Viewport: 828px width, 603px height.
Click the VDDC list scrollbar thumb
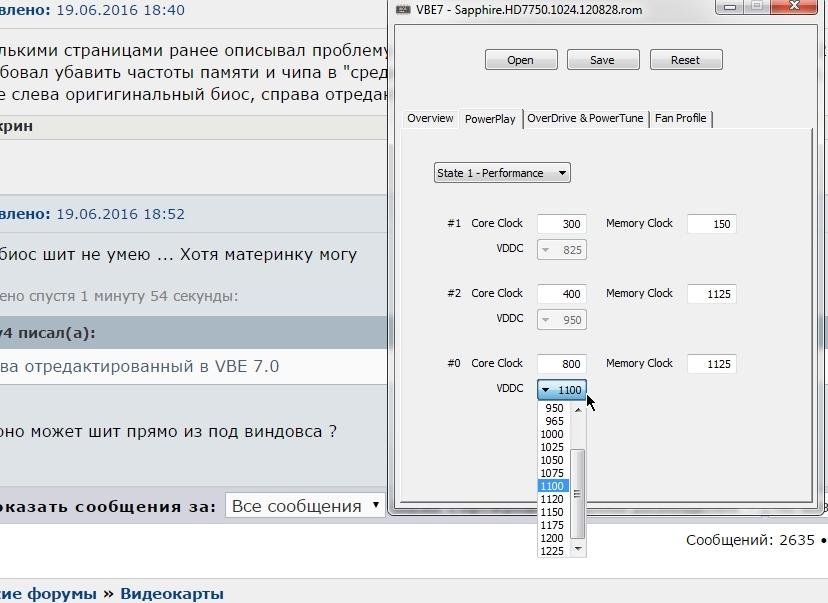pos(578,494)
